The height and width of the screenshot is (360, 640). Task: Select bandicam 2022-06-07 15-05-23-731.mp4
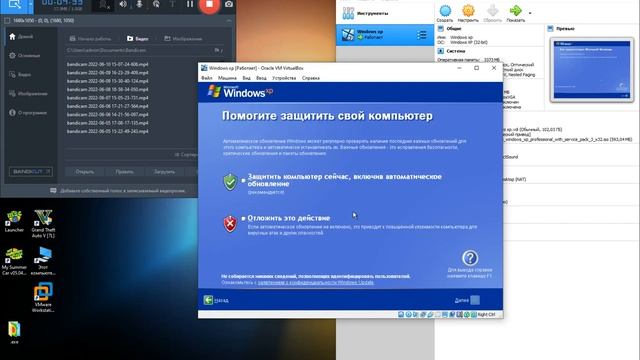108,98
